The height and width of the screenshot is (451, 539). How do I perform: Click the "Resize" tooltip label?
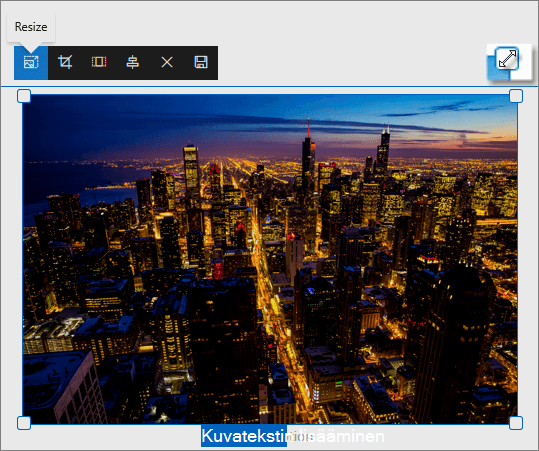pyautogui.click(x=31, y=27)
